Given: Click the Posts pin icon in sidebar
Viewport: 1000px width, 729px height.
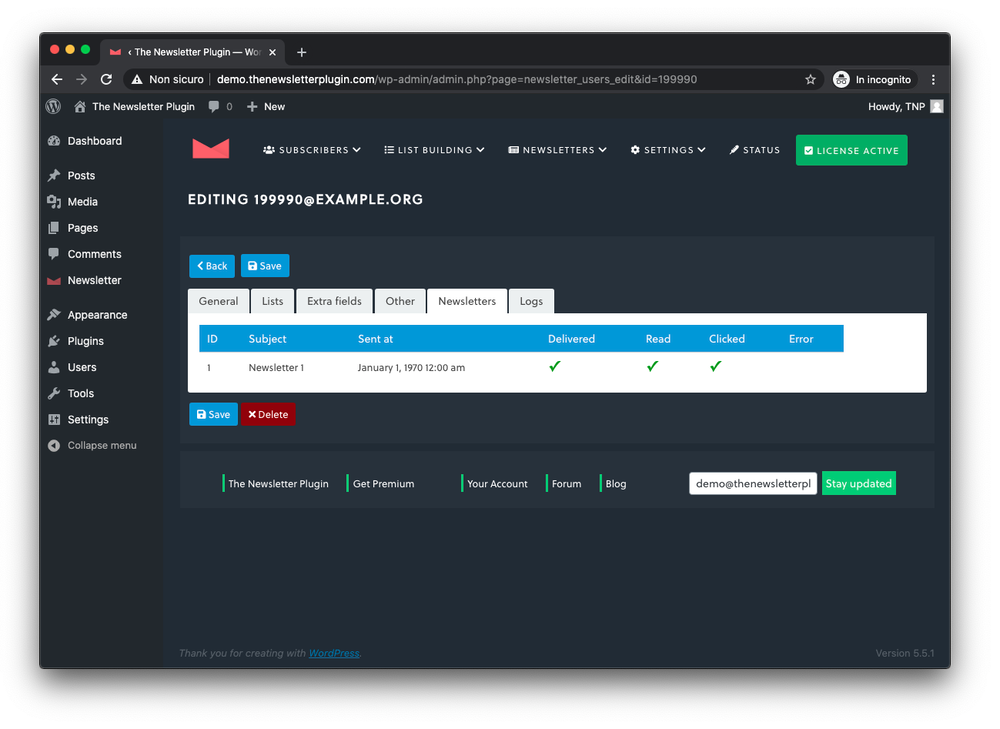Looking at the screenshot, I should 54,175.
